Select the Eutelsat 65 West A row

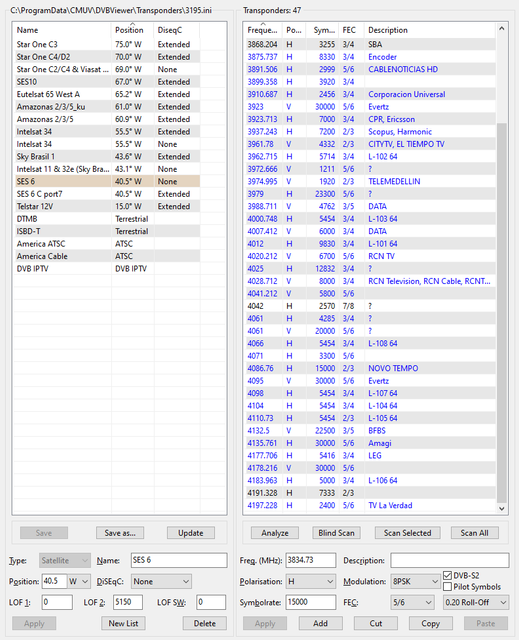[107, 94]
